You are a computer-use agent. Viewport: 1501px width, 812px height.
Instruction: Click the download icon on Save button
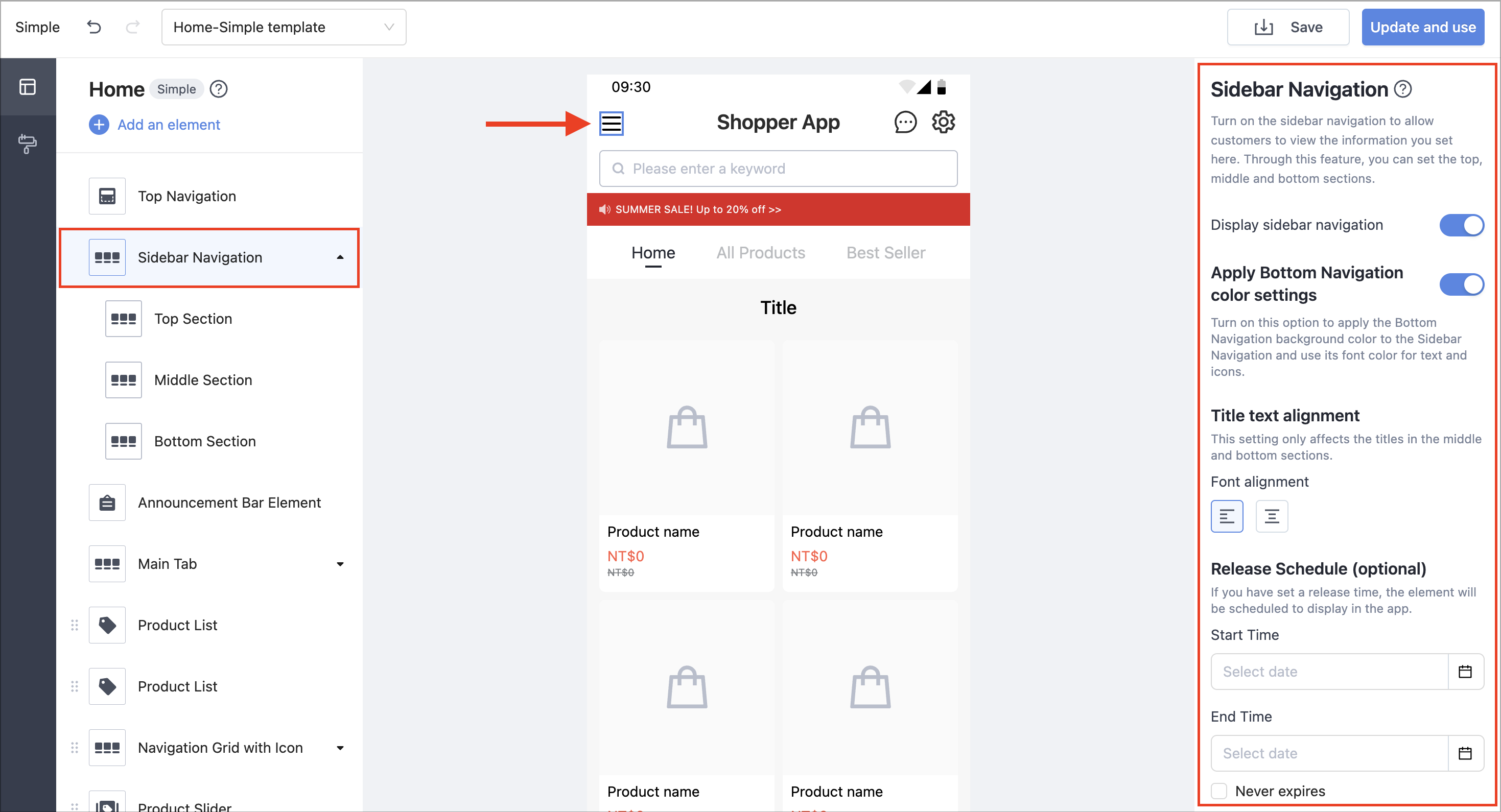point(1263,28)
